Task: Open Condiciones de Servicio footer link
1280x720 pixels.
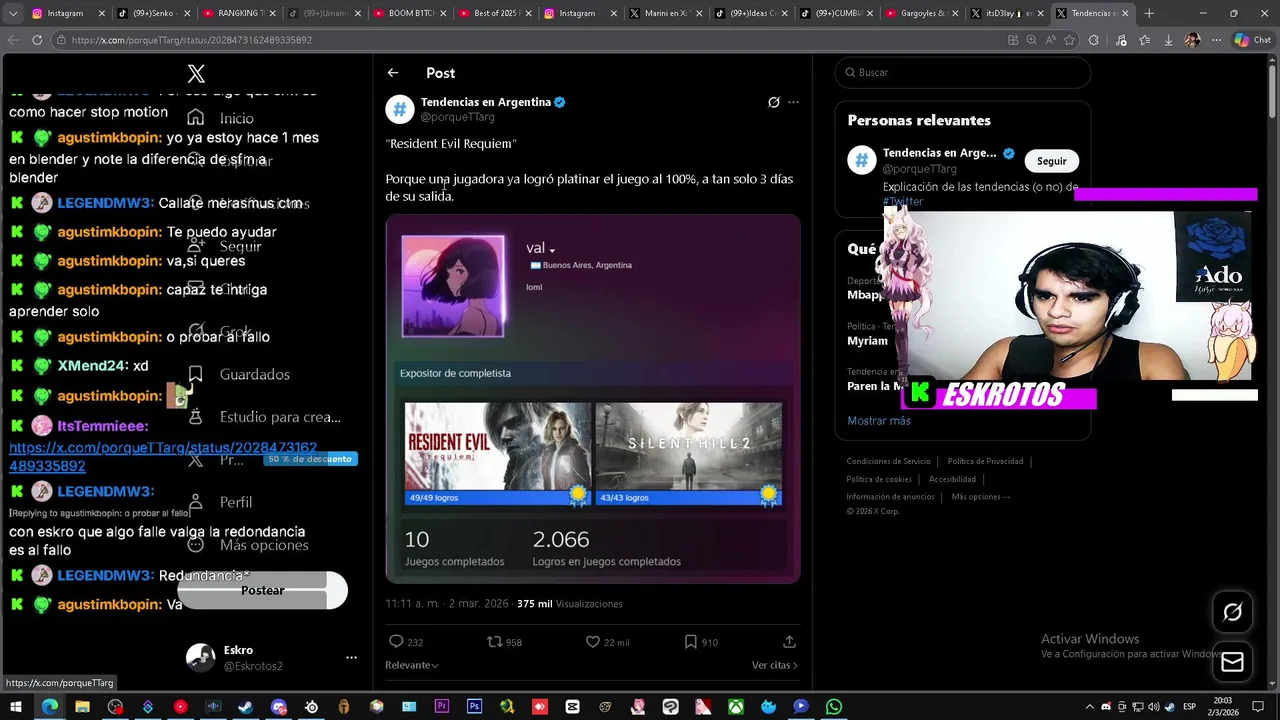Action: [x=888, y=461]
